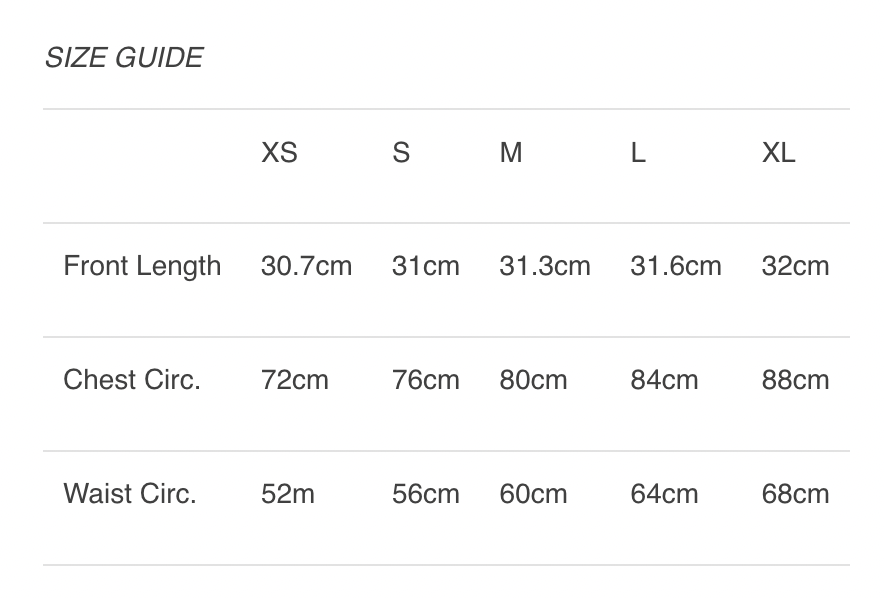Select the Chest Circ. row label
This screenshot has height=598, width=884.
click(132, 380)
